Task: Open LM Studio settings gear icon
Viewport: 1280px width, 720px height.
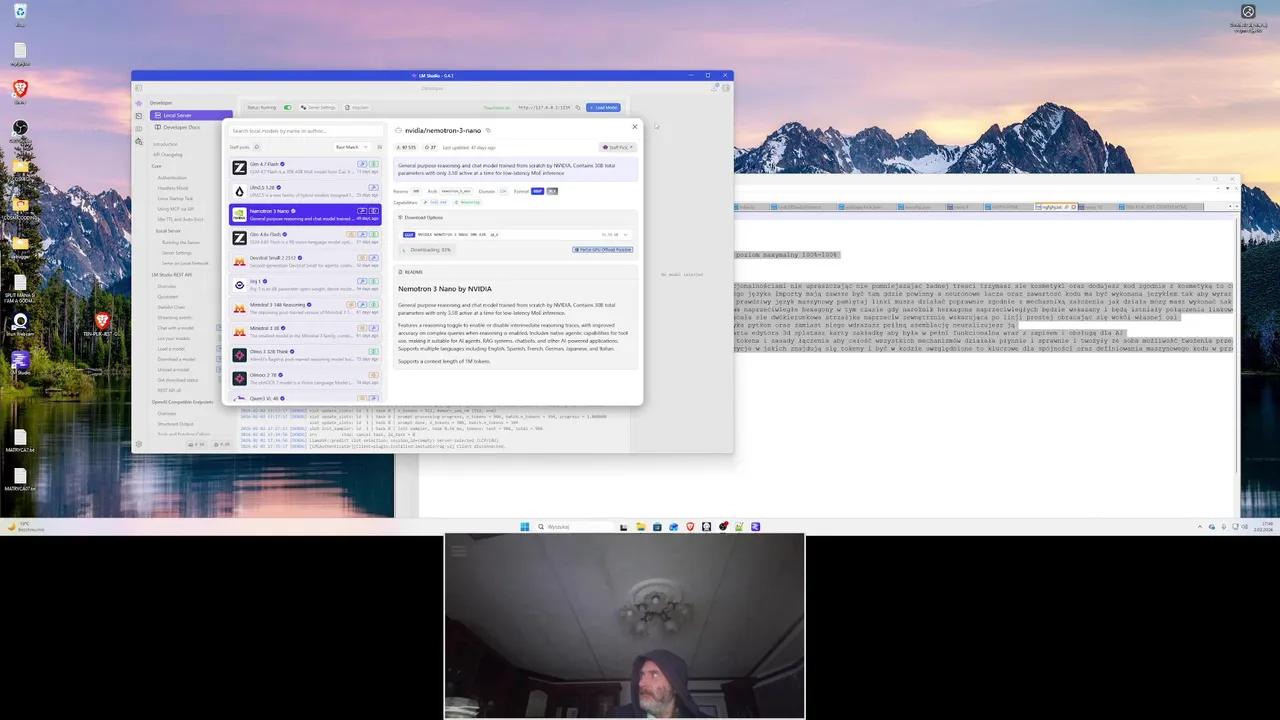Action: pos(139,444)
